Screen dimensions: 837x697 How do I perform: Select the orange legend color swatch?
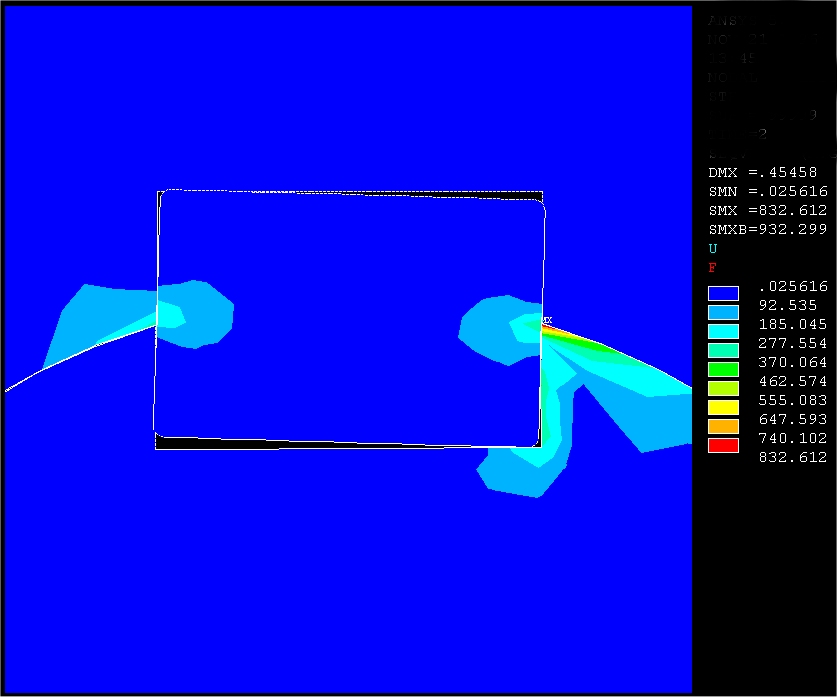coord(723,426)
